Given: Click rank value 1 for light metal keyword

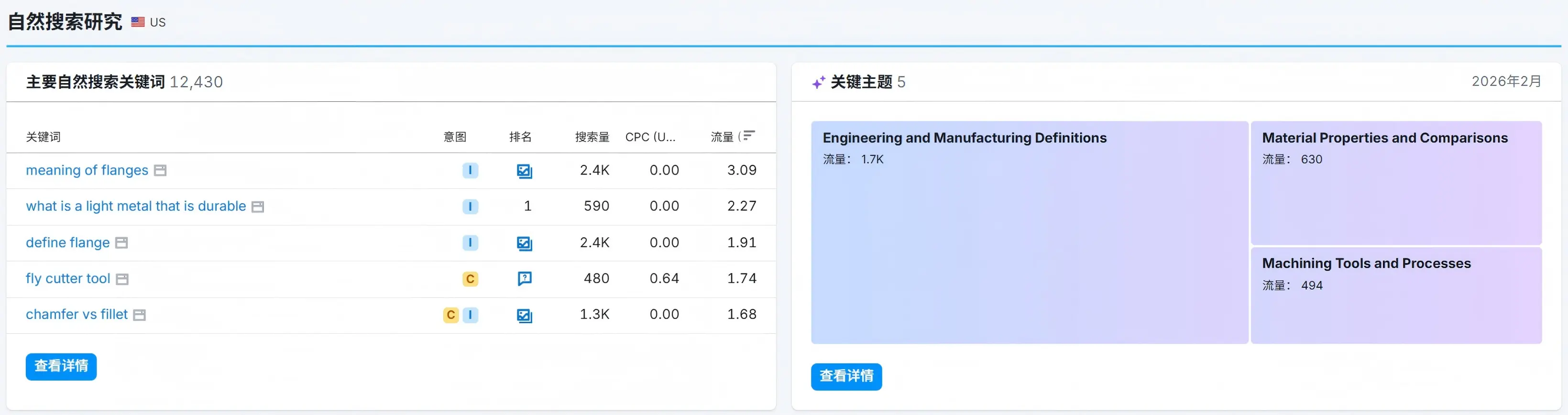Looking at the screenshot, I should click(528, 206).
